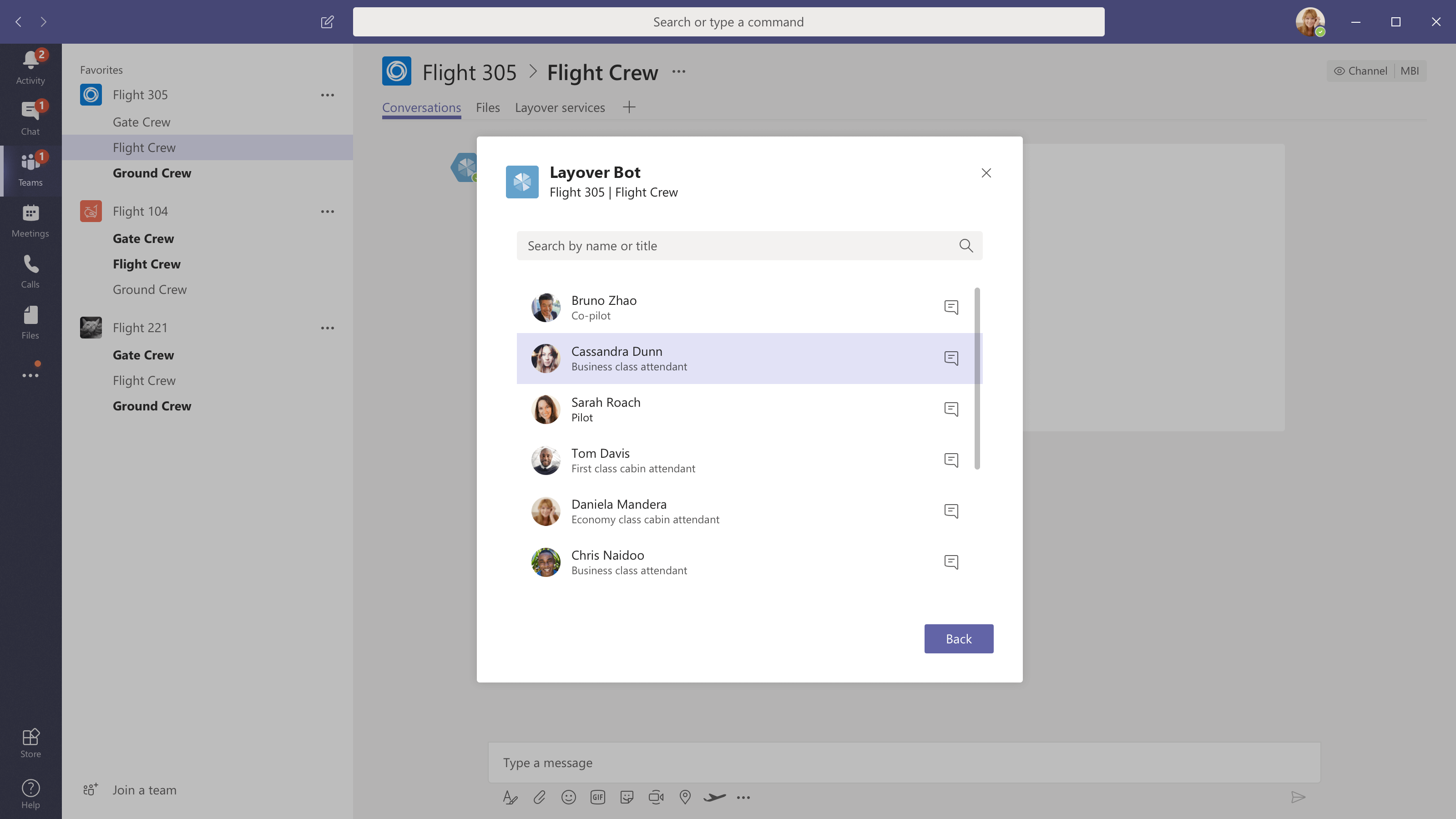Select Flight Crew under Flight 104
The height and width of the screenshot is (819, 1456).
pyautogui.click(x=147, y=264)
